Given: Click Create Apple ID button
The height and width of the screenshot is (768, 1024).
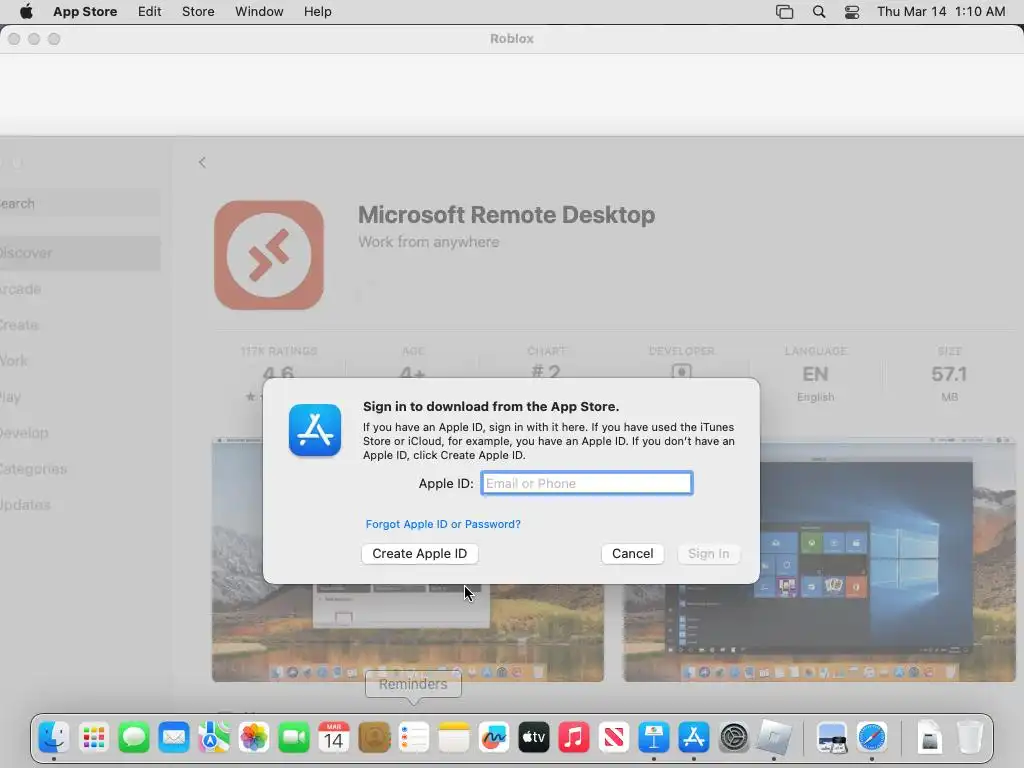Looking at the screenshot, I should coord(419,554).
